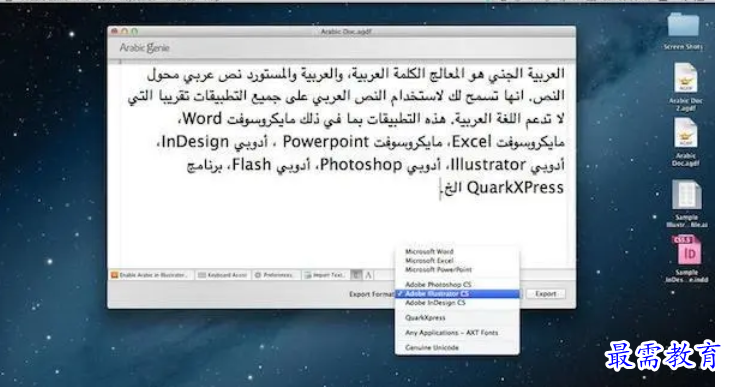This screenshot has height=387, width=729.
Task: Click the word Photoshop in the text
Action: click(x=361, y=165)
